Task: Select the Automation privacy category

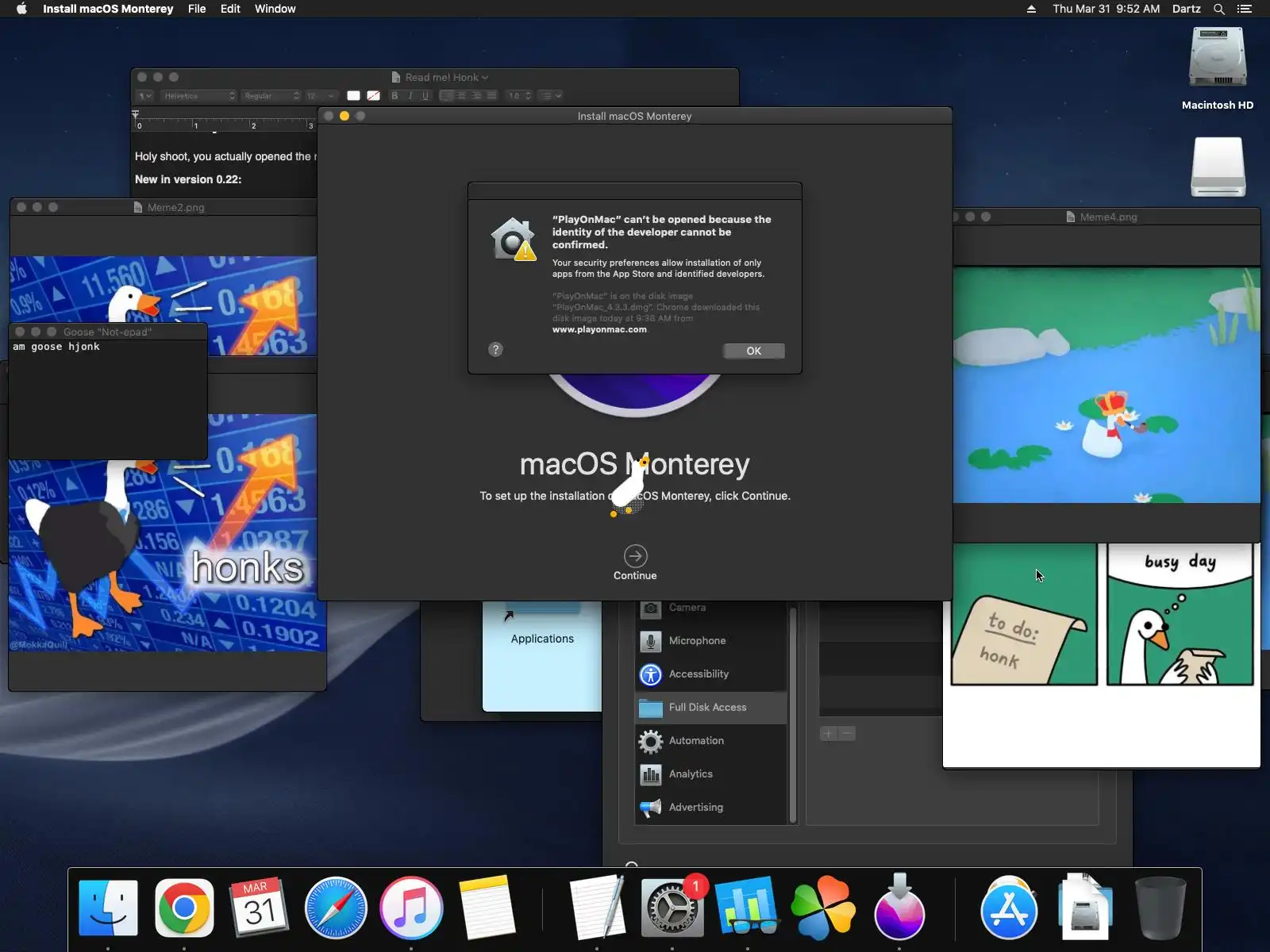Action: (711, 740)
